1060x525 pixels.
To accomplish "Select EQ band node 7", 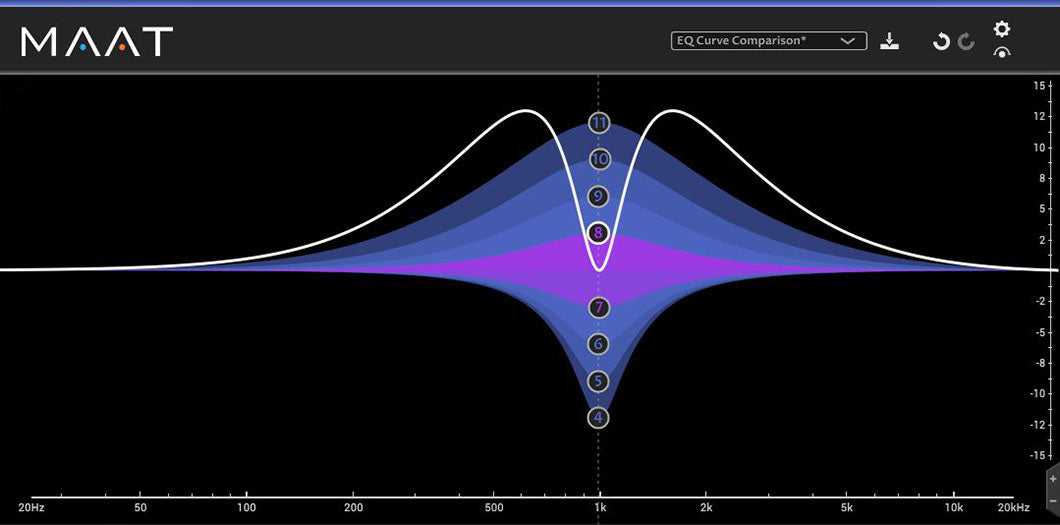I will click(x=599, y=307).
